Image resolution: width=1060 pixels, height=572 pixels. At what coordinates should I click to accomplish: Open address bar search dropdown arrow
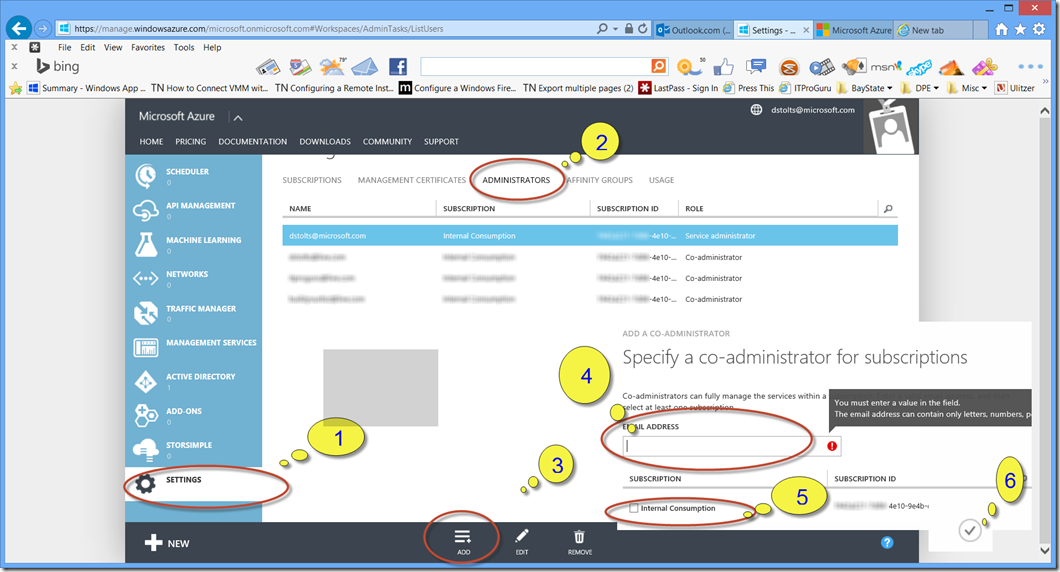point(615,29)
